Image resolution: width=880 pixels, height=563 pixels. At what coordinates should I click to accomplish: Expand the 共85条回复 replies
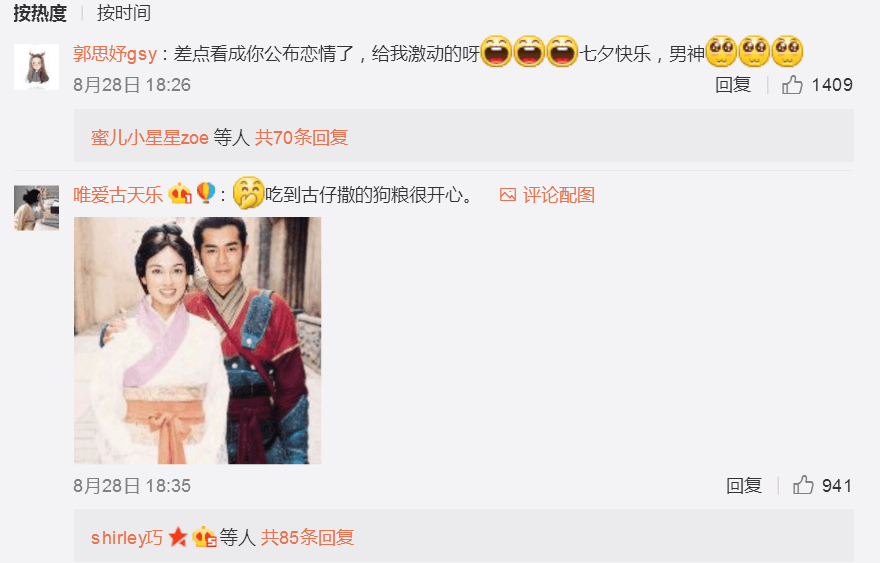(x=307, y=537)
